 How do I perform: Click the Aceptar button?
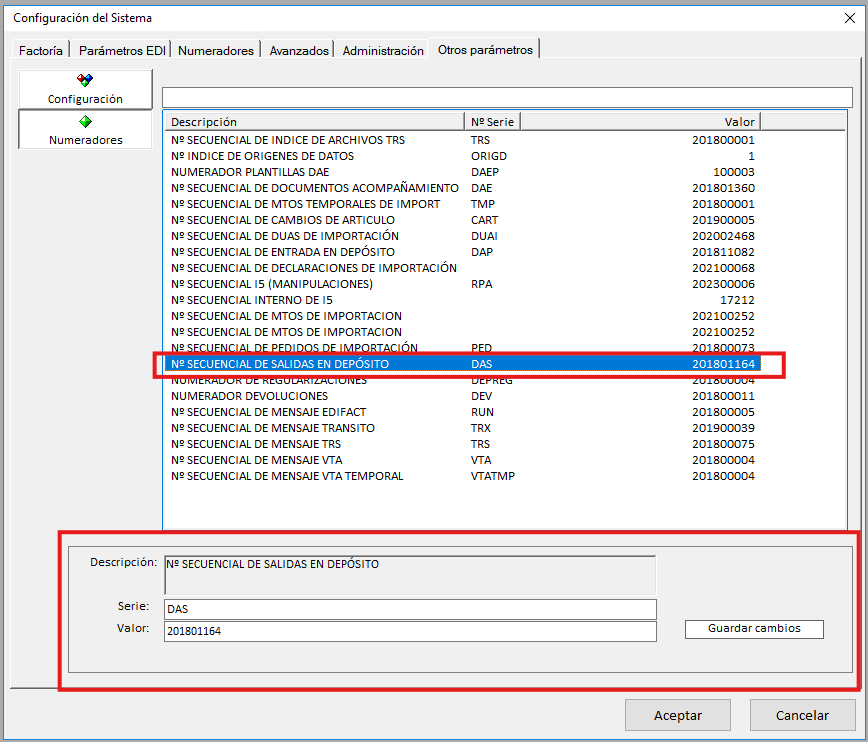pyautogui.click(x=678, y=715)
